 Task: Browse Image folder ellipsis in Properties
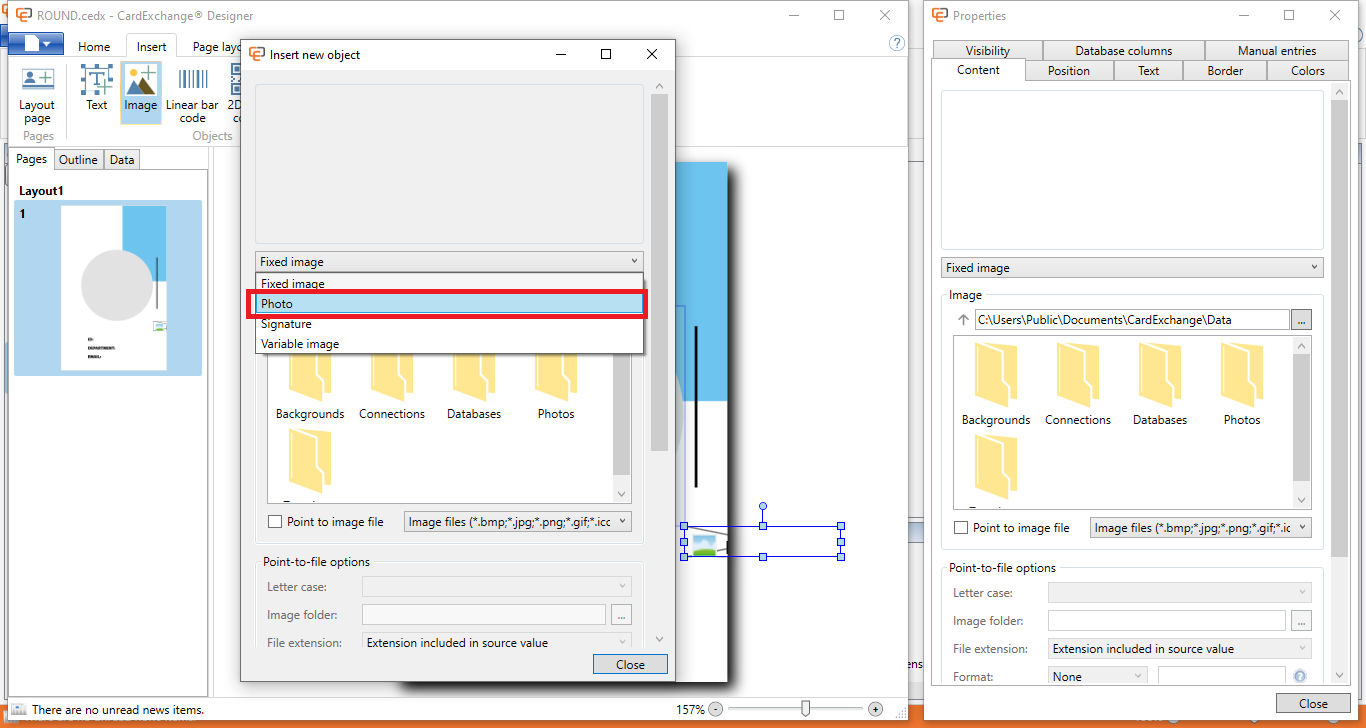click(1300, 621)
